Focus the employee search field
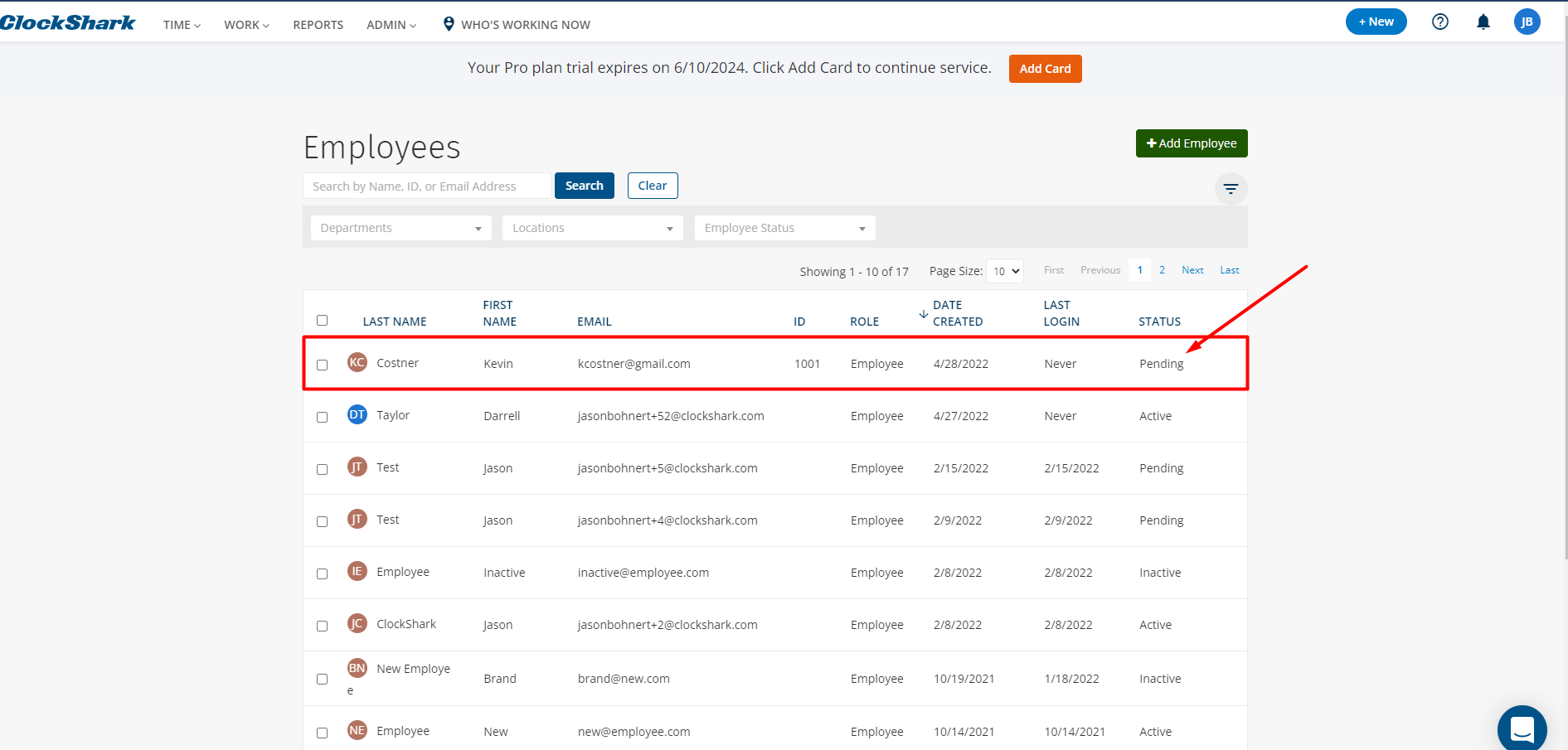1568x750 pixels. [x=427, y=186]
